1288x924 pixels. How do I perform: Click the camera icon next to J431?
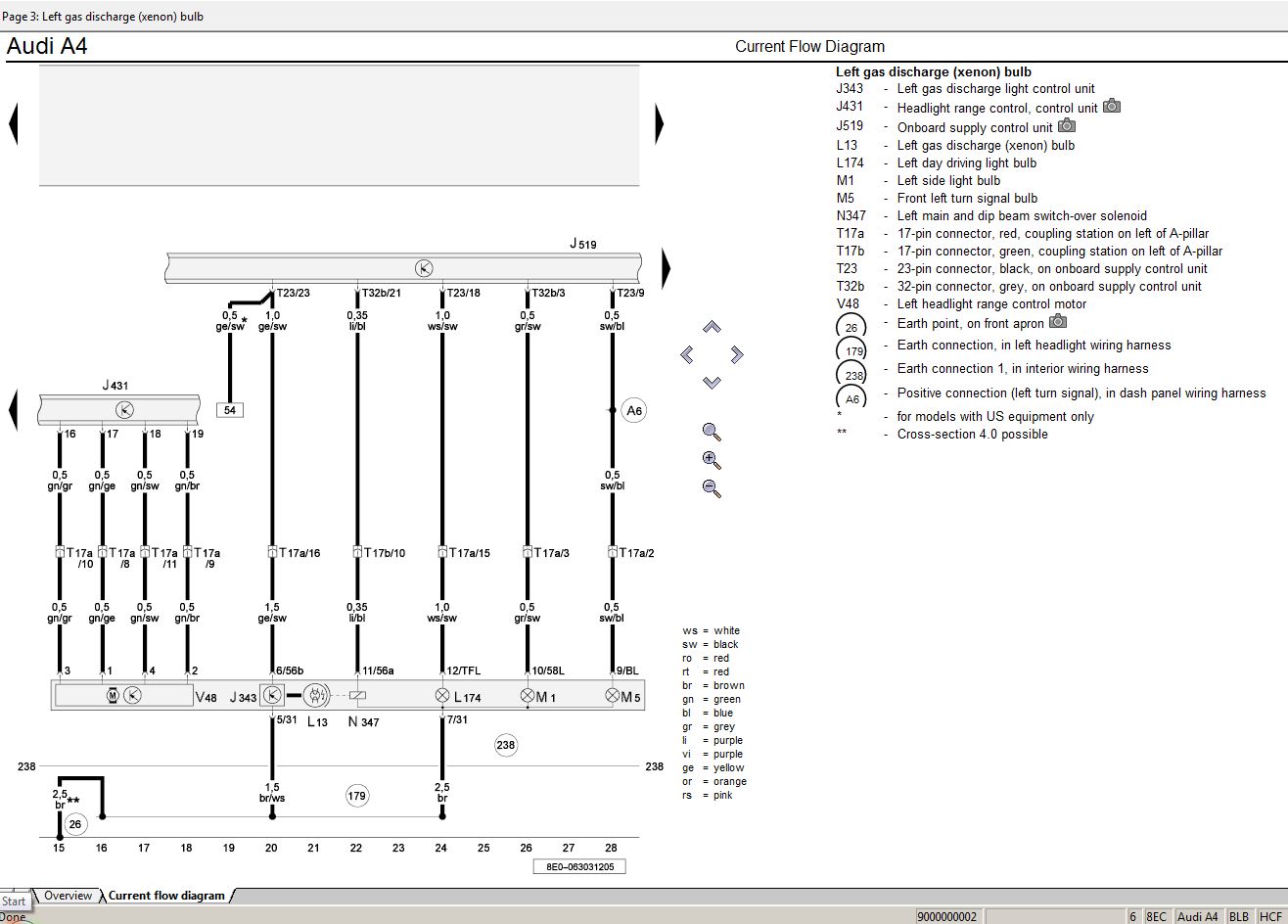coord(1111,107)
